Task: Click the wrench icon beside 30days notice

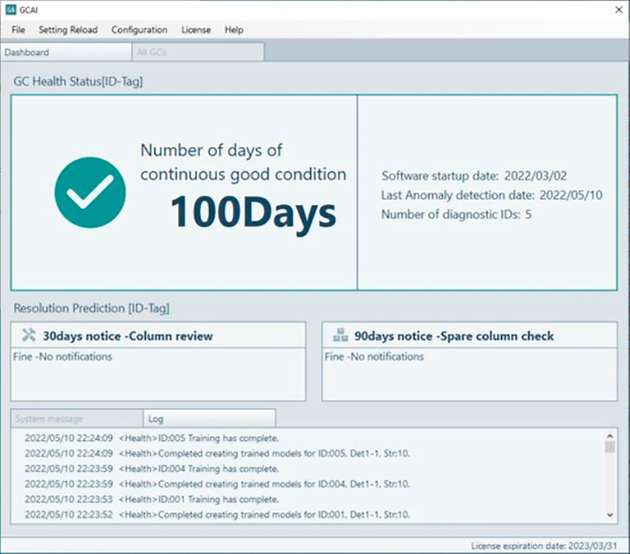Action: click(x=27, y=336)
